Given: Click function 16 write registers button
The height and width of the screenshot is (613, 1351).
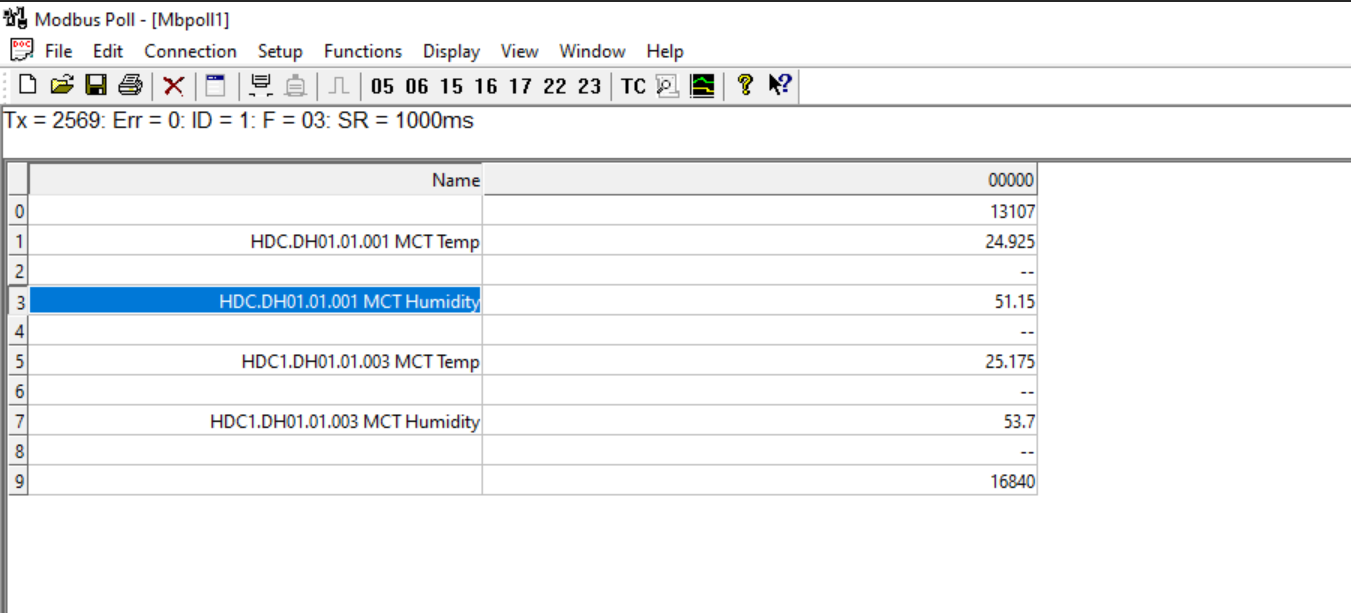Looking at the screenshot, I should click(x=485, y=86).
